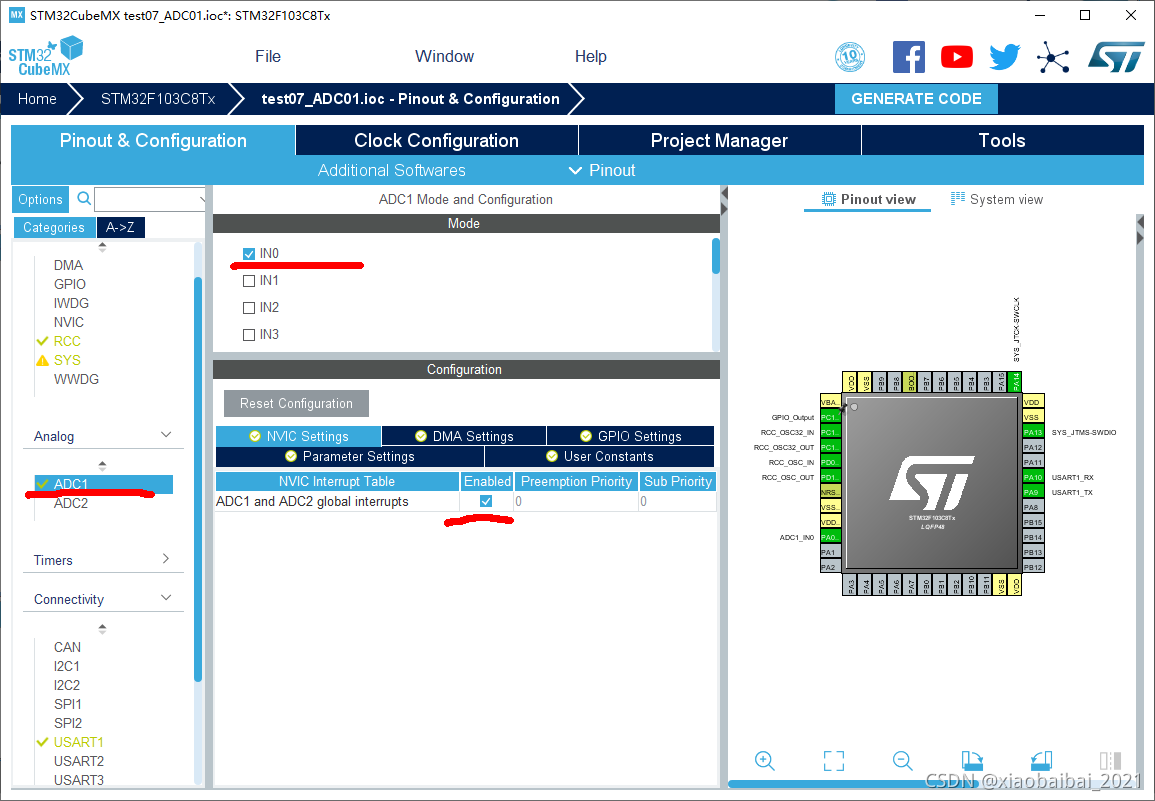
Task: Switch to System view
Action: coord(997,199)
